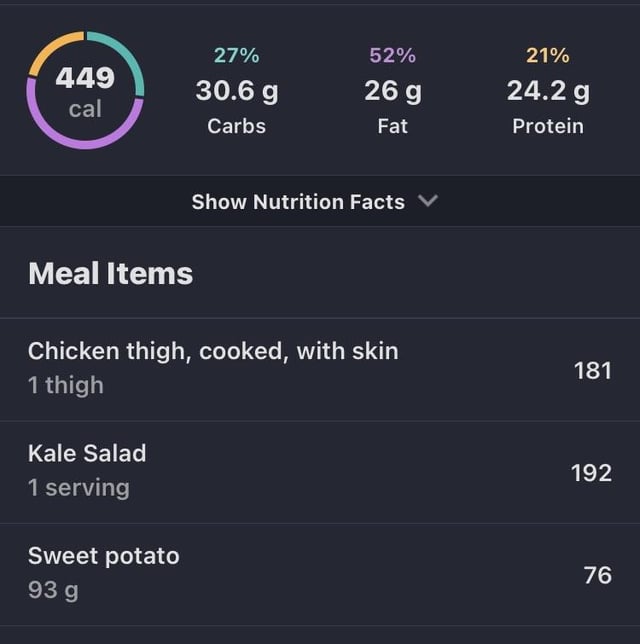Tap the 26 g Fat value
This screenshot has height=644, width=640.
coord(393,91)
